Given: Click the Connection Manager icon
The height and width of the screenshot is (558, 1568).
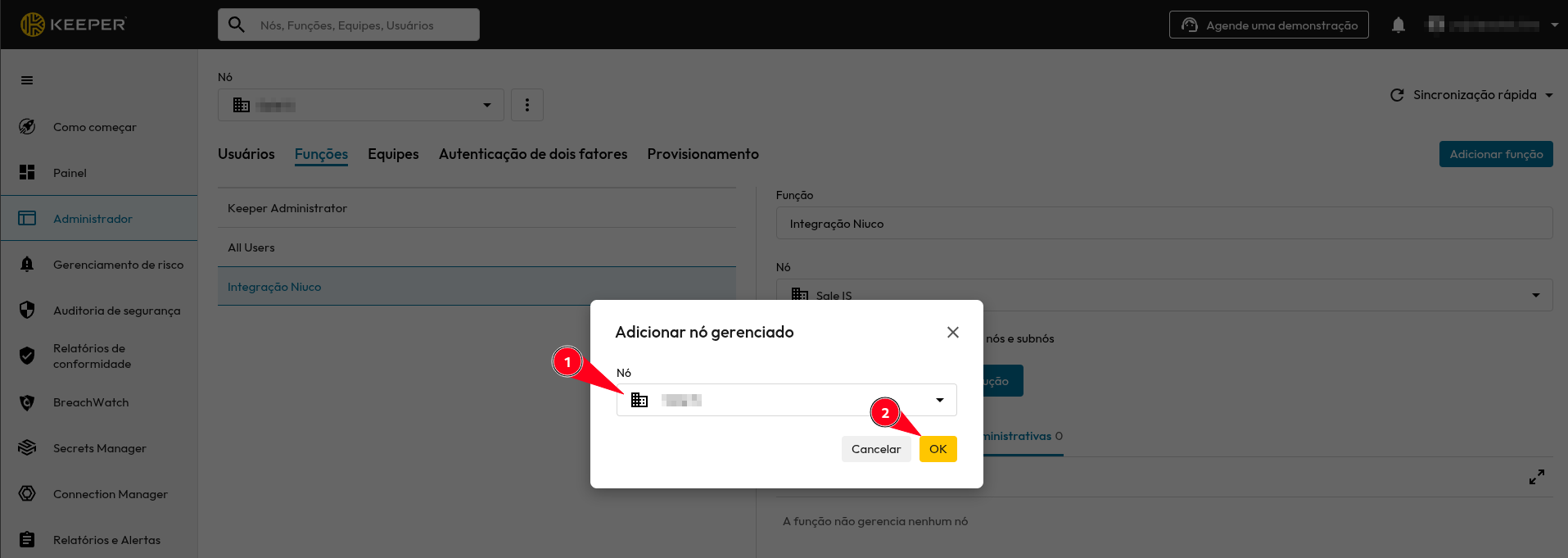Looking at the screenshot, I should tap(27, 494).
